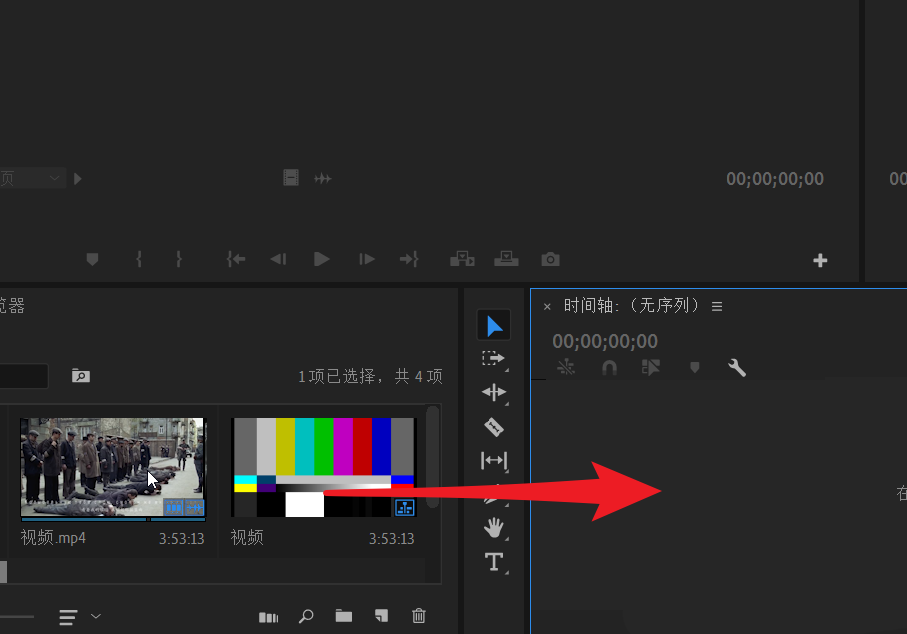The height and width of the screenshot is (634, 907).
Task: Click the Export Frame camera icon
Action: pos(549,259)
